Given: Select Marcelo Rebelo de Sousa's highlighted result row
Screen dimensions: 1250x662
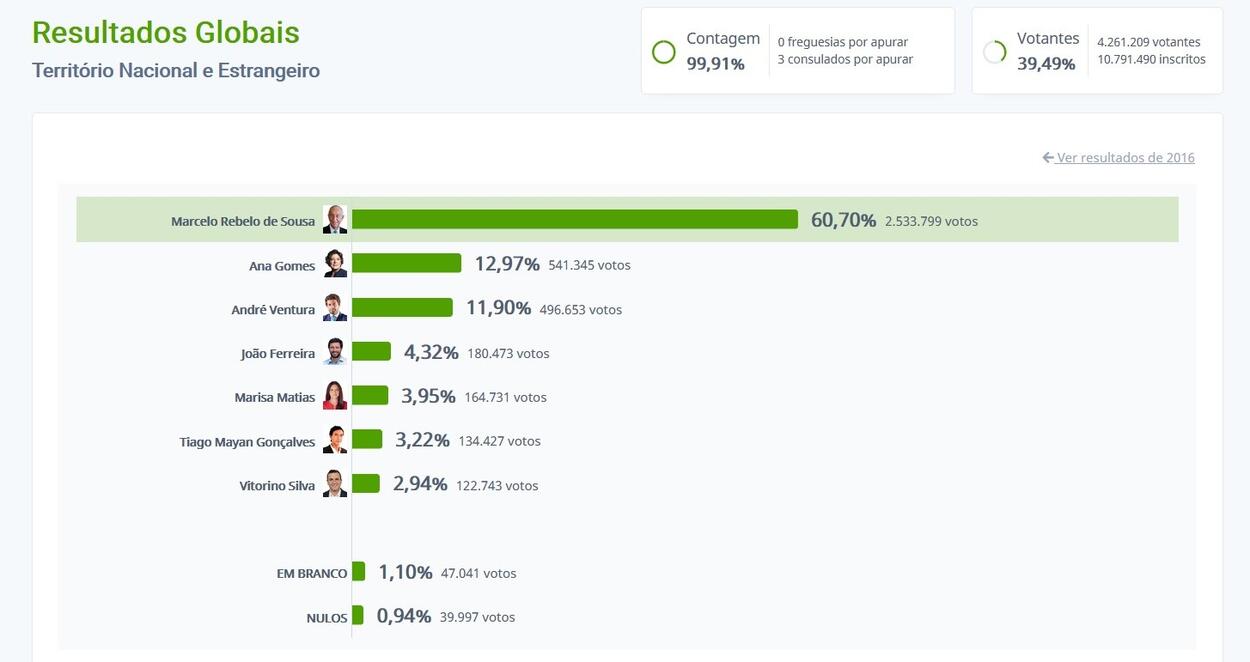Looking at the screenshot, I should click(627, 218).
